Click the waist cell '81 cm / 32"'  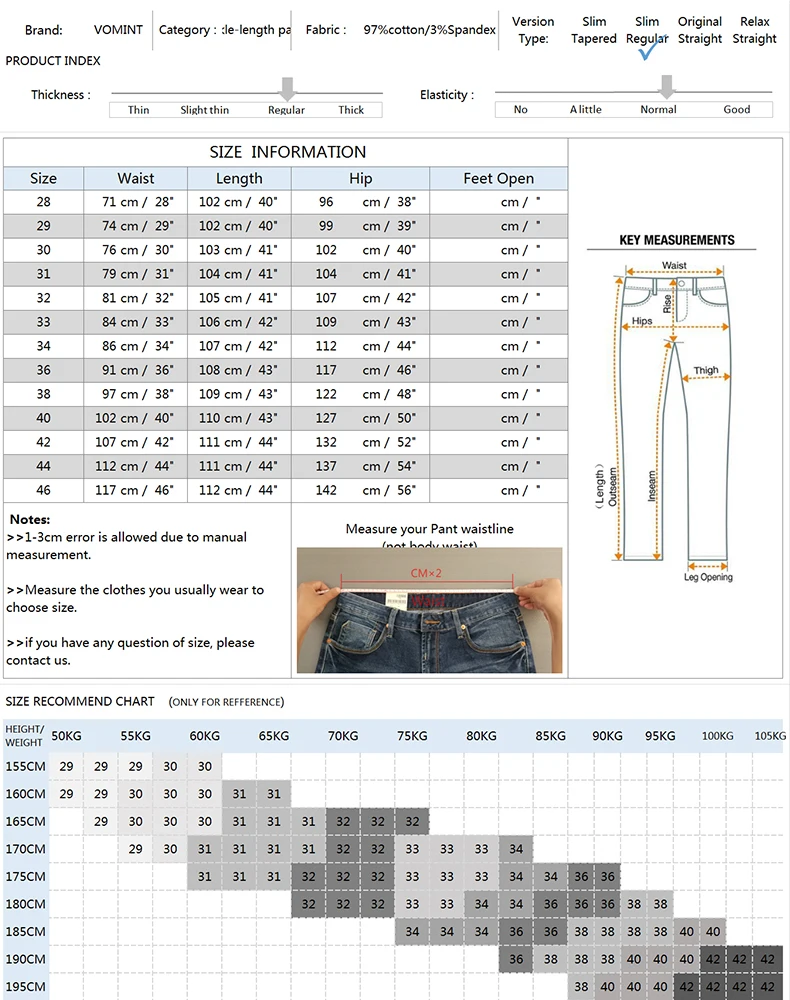pyautogui.click(x=138, y=298)
